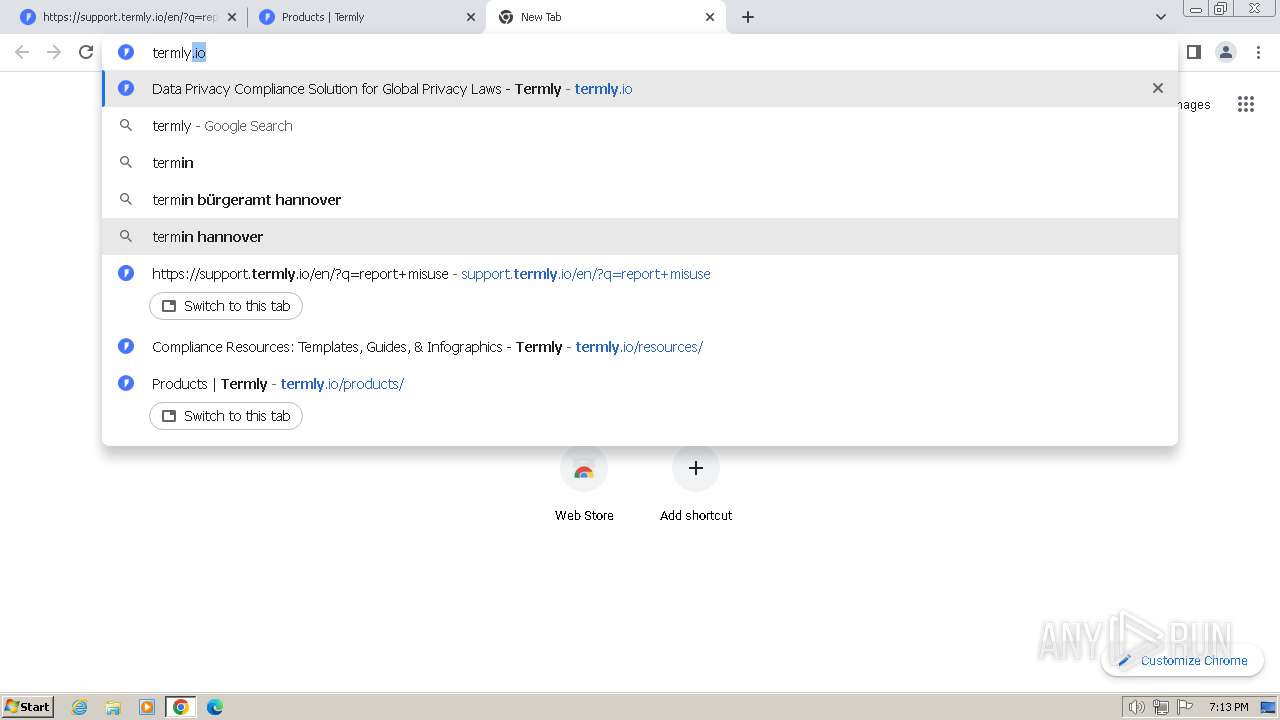1280x720 pixels.
Task: Open the side panel icon
Action: (x=1193, y=52)
